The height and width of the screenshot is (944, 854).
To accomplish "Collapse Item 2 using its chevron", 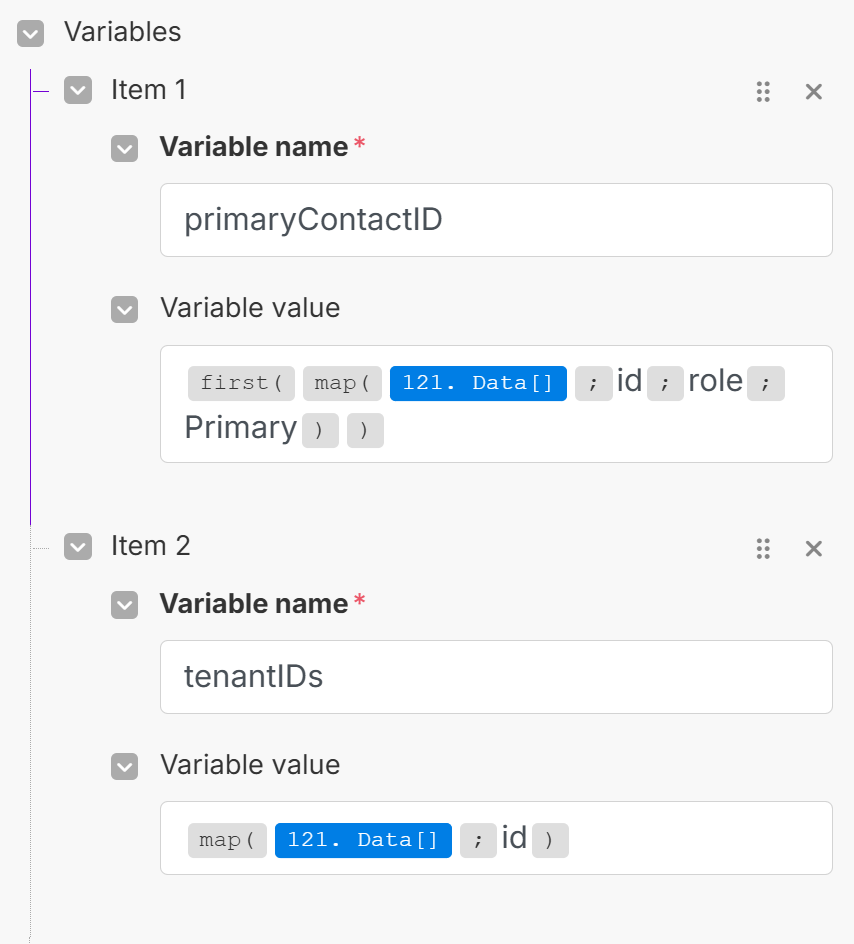I will pyautogui.click(x=78, y=547).
